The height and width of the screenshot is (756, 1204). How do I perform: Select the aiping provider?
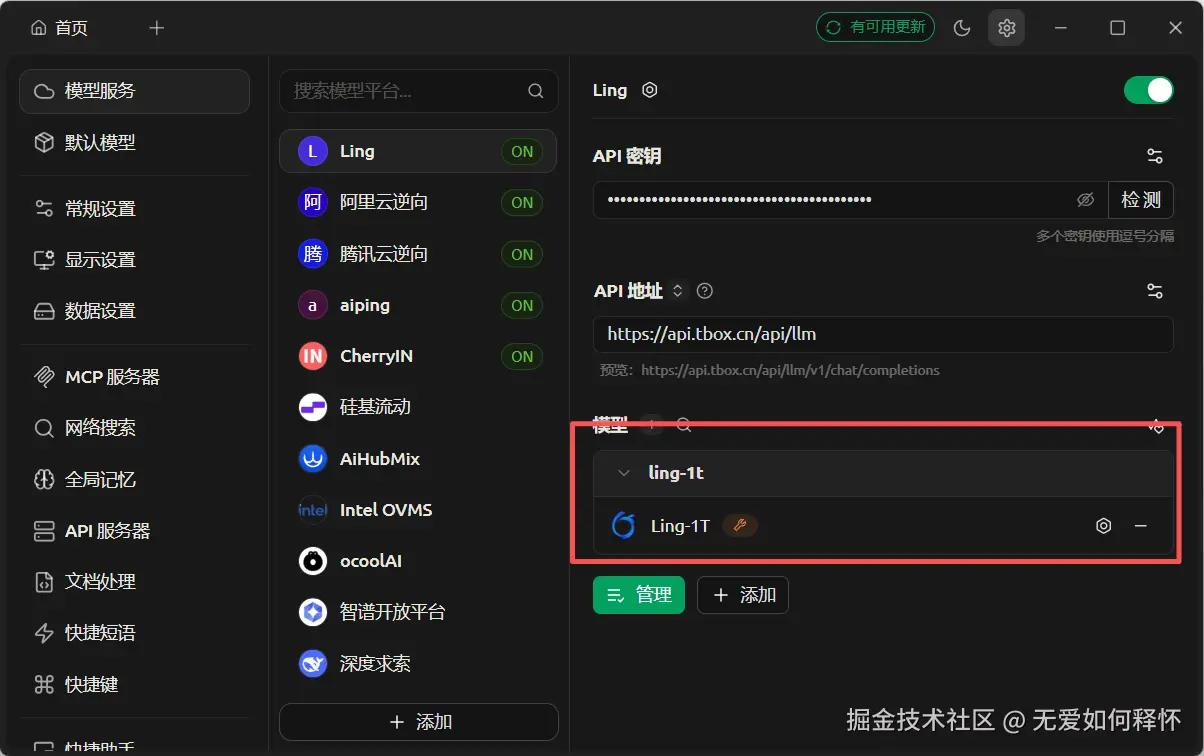(x=418, y=305)
